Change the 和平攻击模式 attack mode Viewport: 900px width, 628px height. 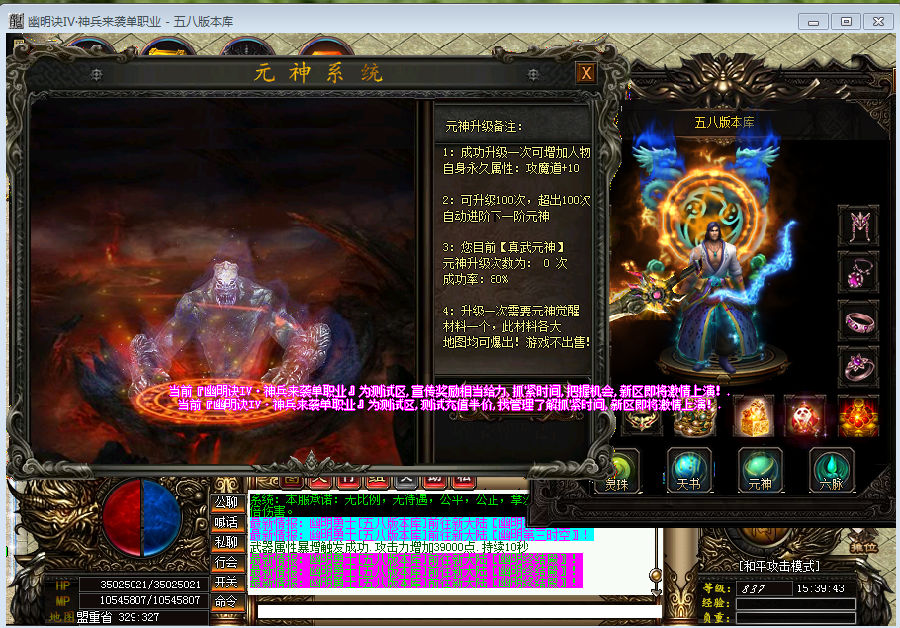coord(779,566)
